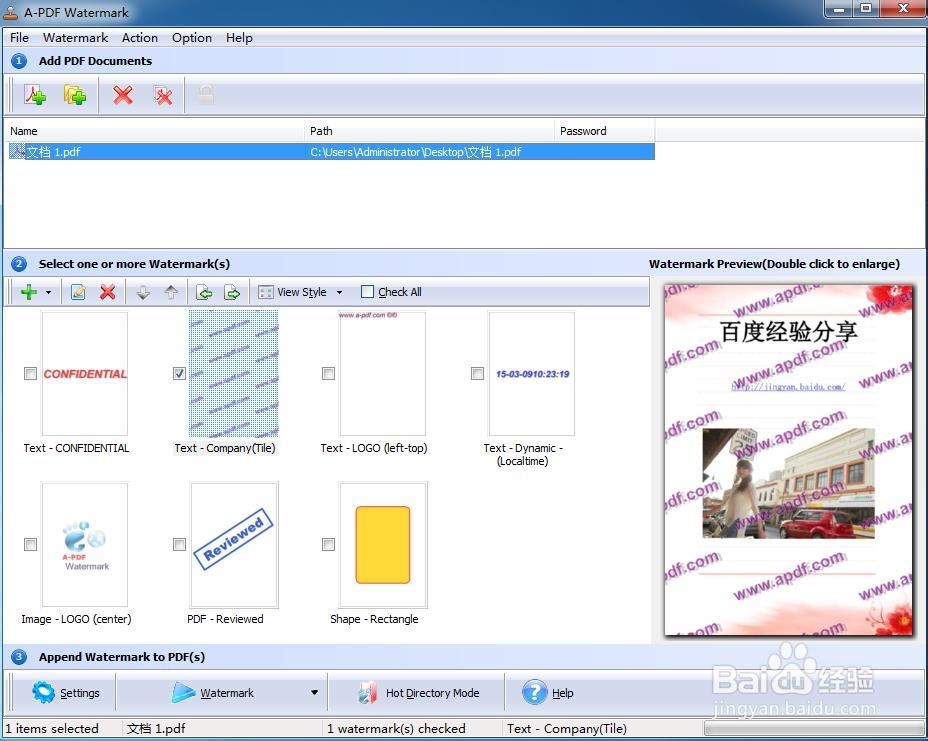This screenshot has height=741, width=928.
Task: Sort by the Path column header
Action: (x=429, y=131)
